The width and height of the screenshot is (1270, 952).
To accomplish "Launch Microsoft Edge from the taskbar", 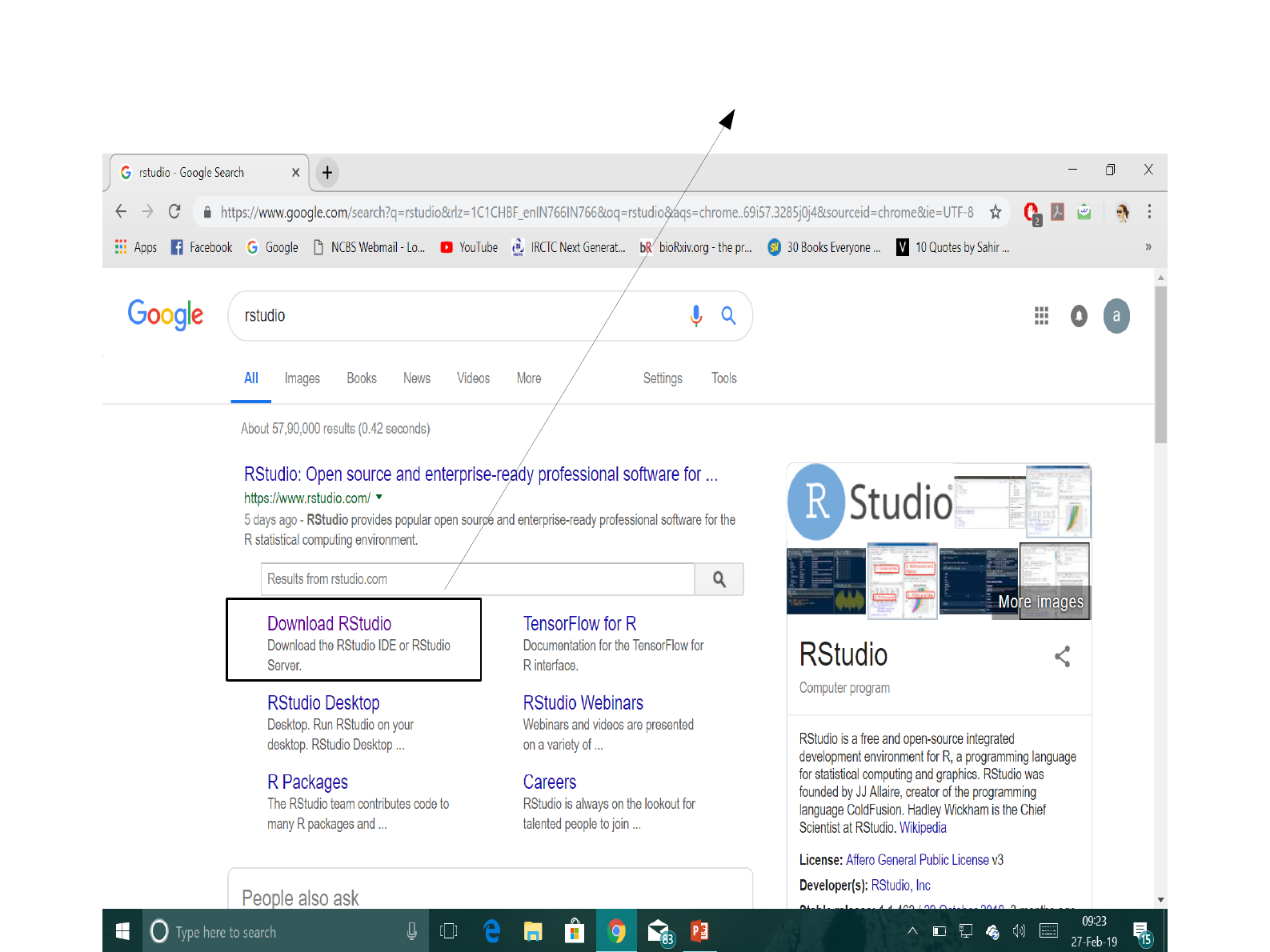I will click(x=492, y=931).
